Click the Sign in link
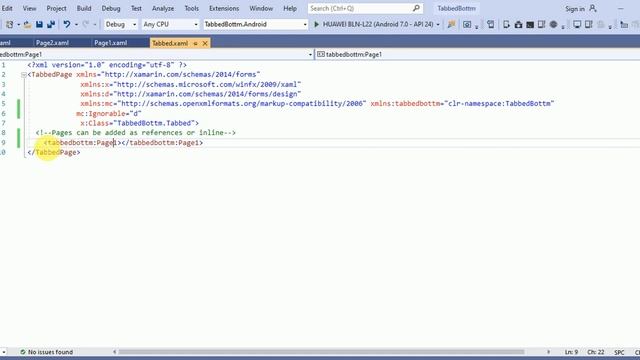 (574, 9)
